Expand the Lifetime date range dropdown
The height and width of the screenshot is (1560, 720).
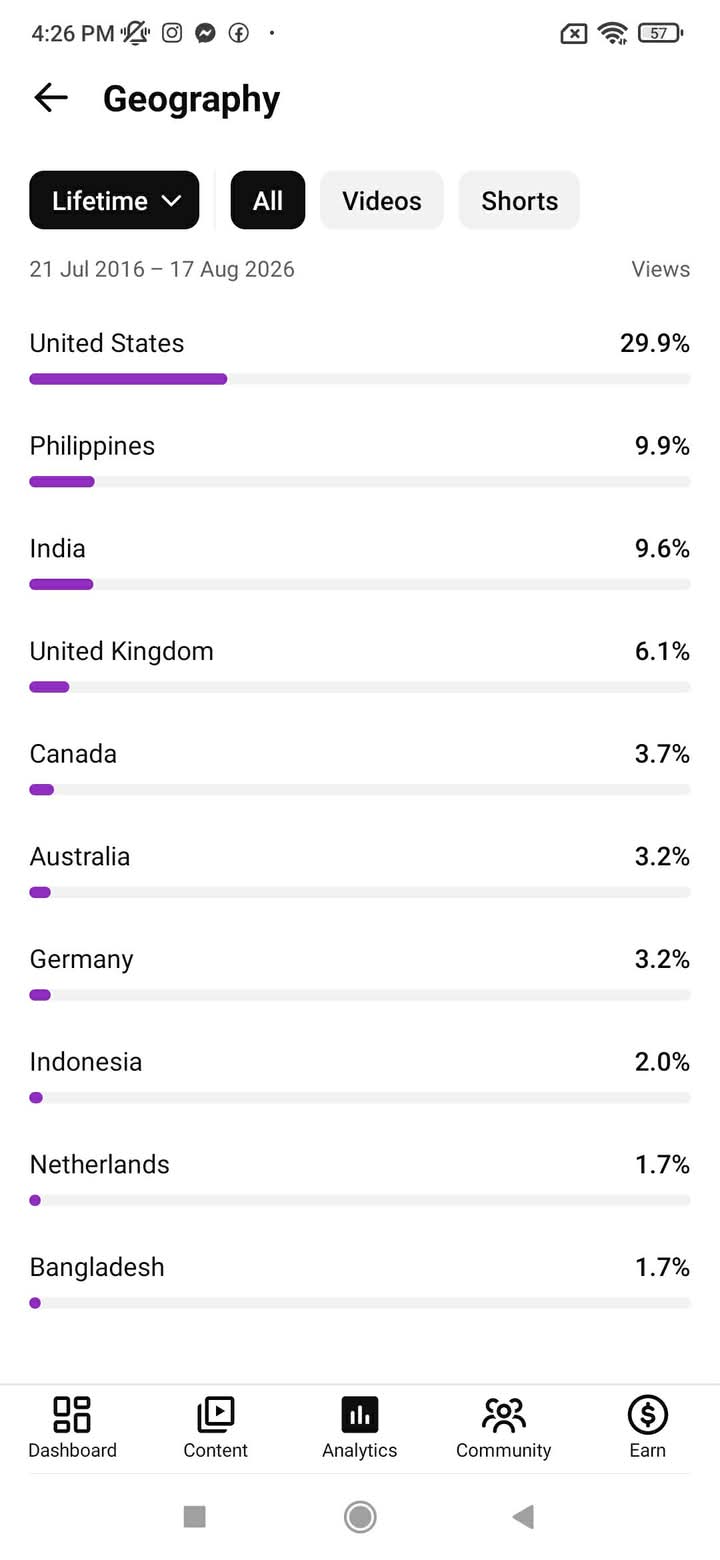click(x=114, y=200)
